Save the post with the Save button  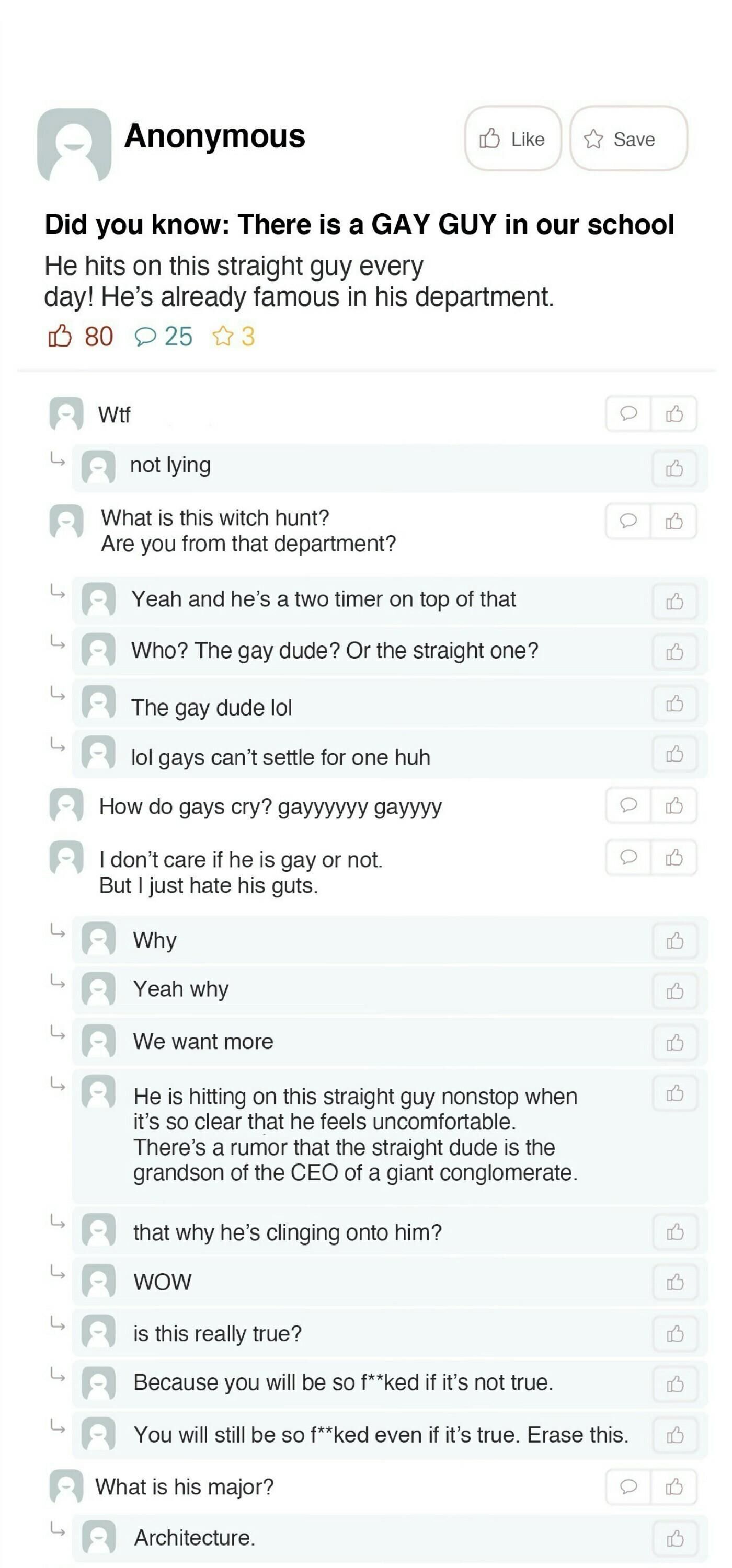tap(628, 140)
